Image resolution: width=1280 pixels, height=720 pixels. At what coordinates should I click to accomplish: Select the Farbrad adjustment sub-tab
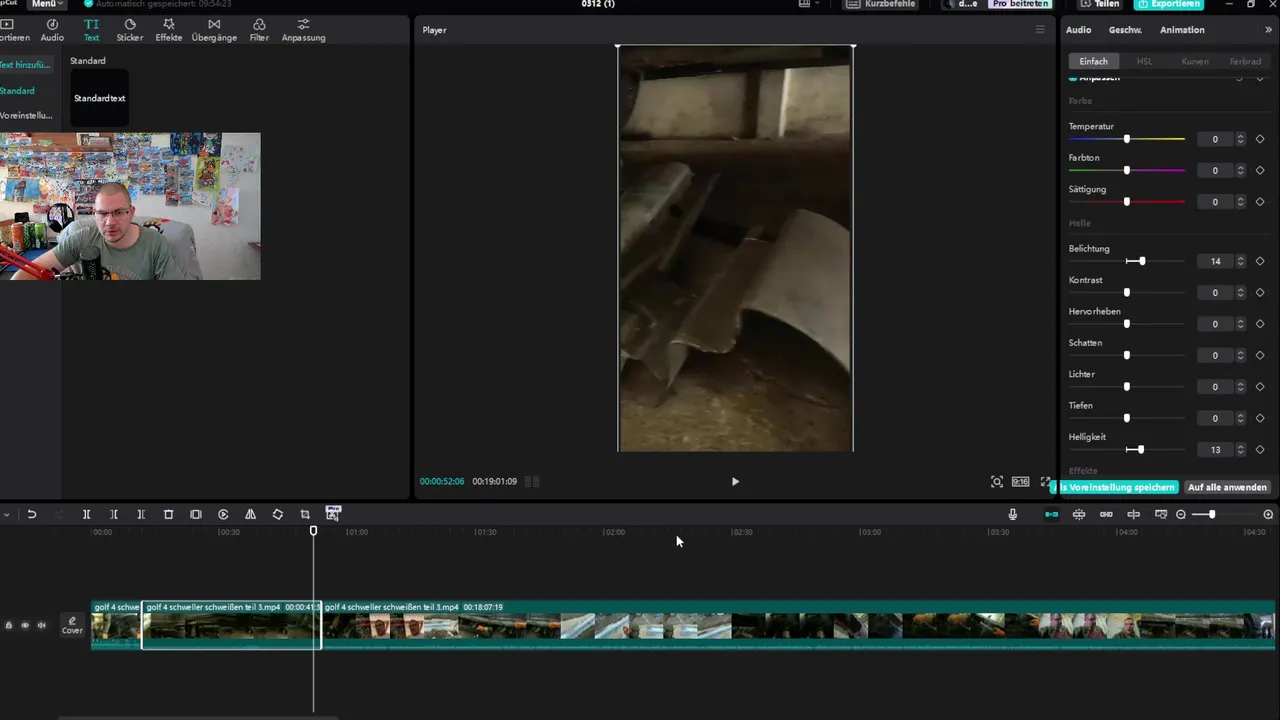(x=1245, y=61)
